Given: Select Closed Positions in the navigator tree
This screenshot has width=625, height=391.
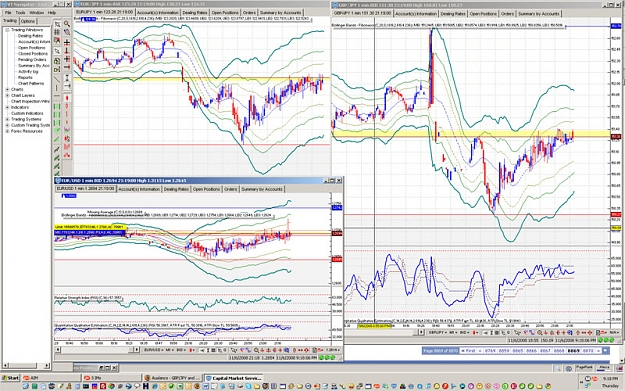Looking at the screenshot, I should pyautogui.click(x=33, y=54).
